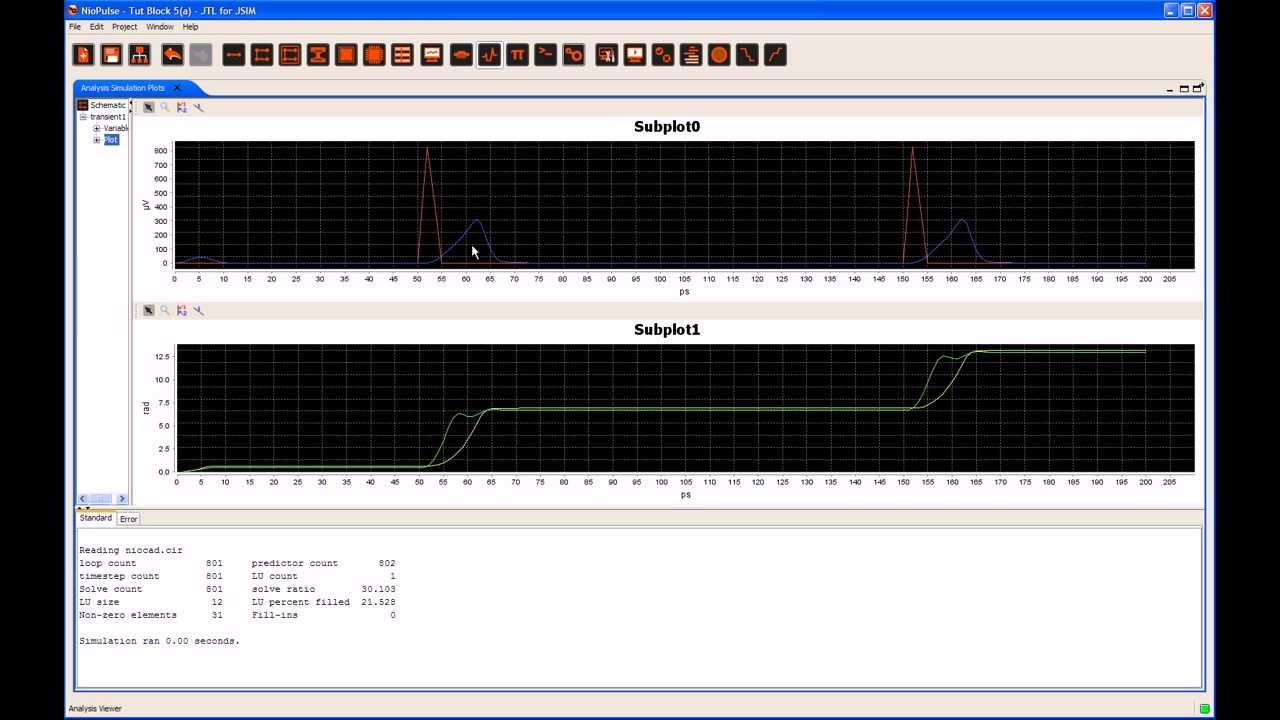Click the lens-shaped (eye) toolbar icon
The width and height of the screenshot is (1280, 720).
(x=461, y=55)
